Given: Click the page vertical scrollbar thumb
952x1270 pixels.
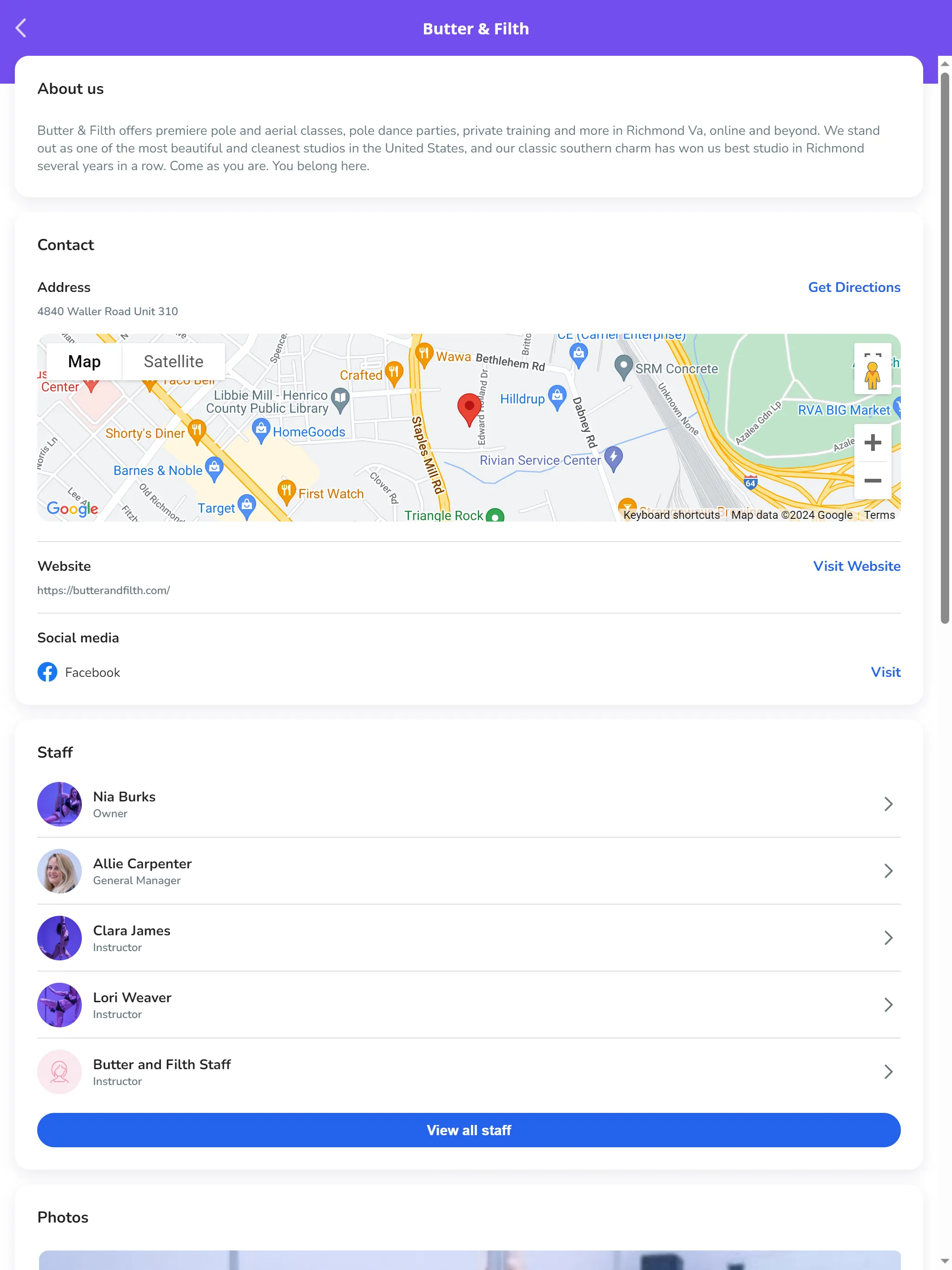Looking at the screenshot, I should 945,347.
